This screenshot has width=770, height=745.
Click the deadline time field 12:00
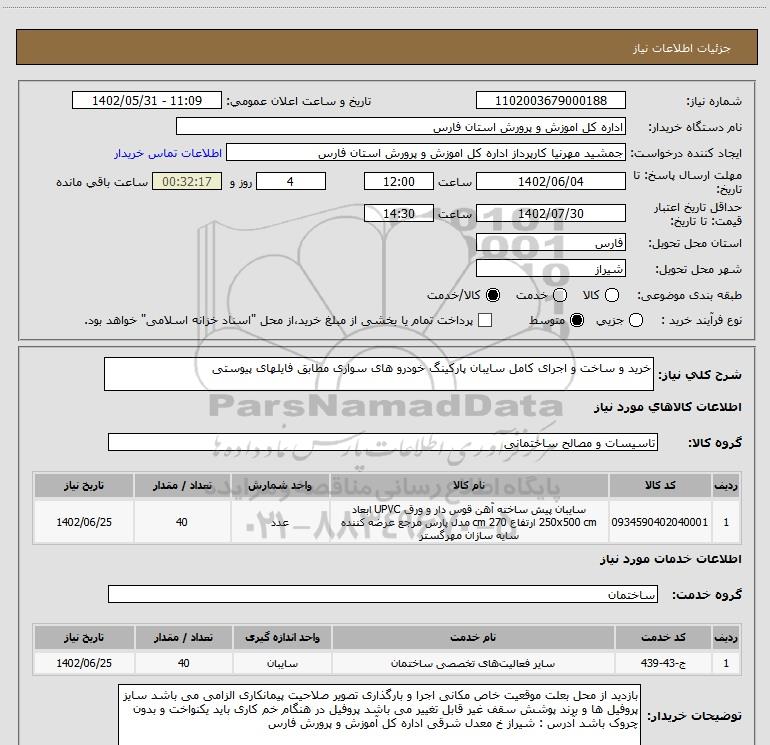[399, 182]
